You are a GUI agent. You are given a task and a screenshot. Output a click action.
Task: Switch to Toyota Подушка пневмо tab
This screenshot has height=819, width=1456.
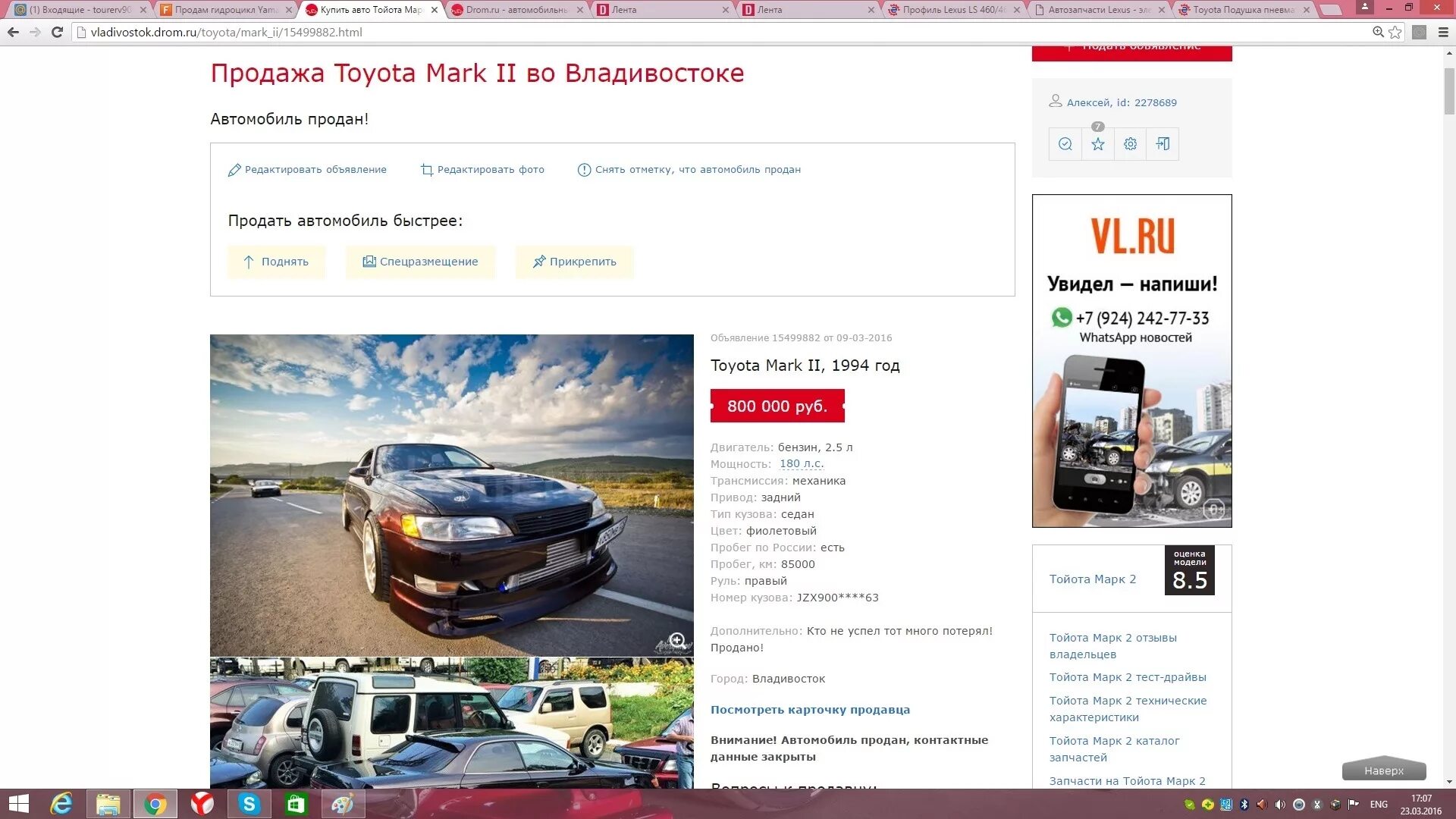pyautogui.click(x=1244, y=10)
